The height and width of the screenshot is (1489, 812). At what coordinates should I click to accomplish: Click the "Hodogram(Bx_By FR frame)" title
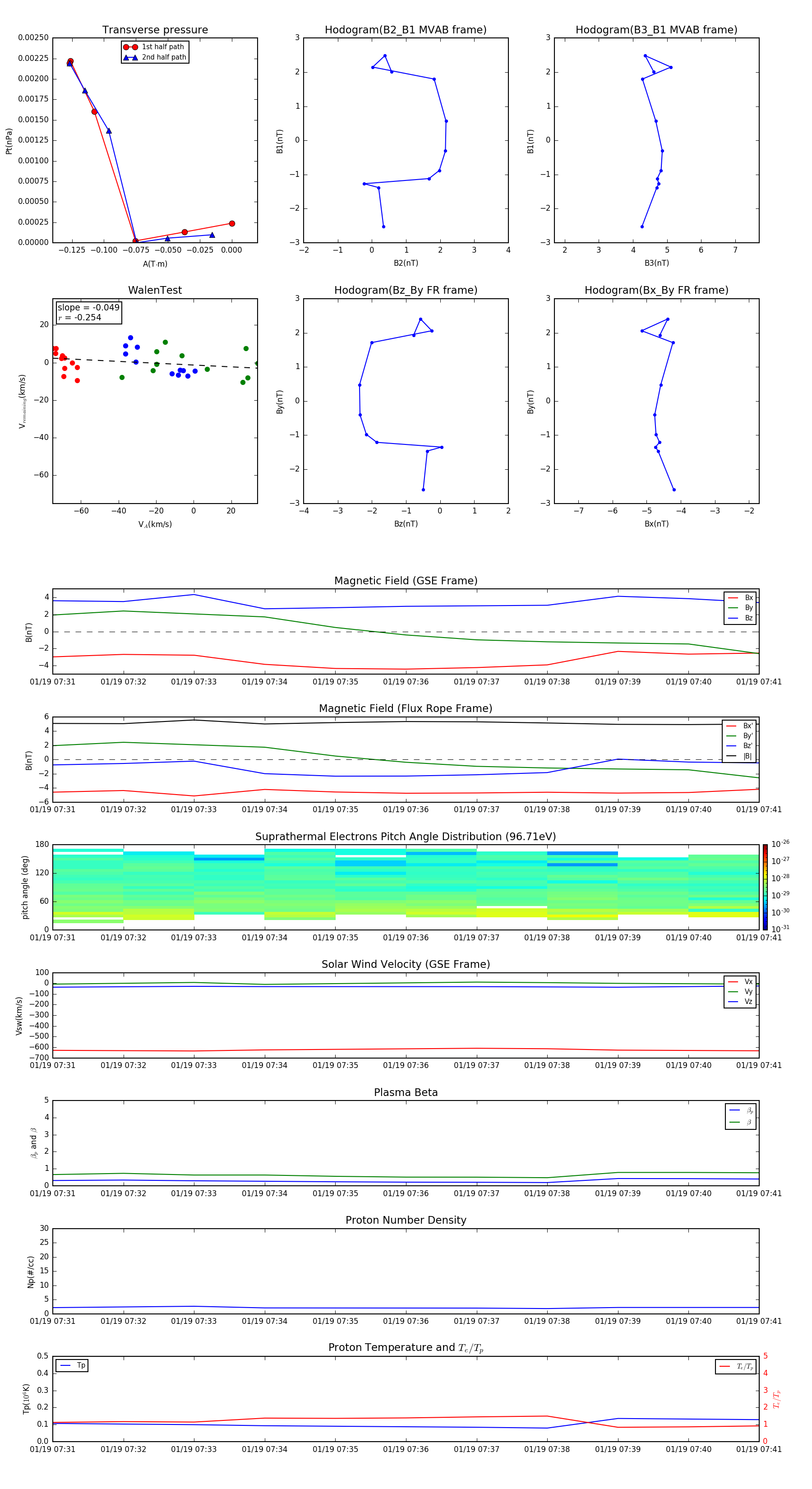click(656, 290)
